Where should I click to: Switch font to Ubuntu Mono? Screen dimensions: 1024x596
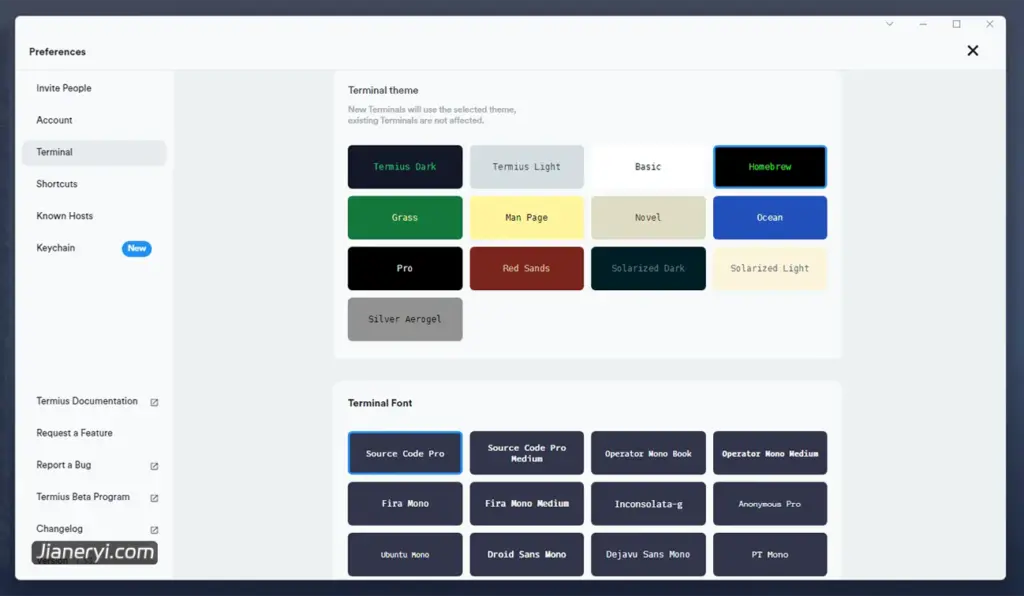point(405,555)
